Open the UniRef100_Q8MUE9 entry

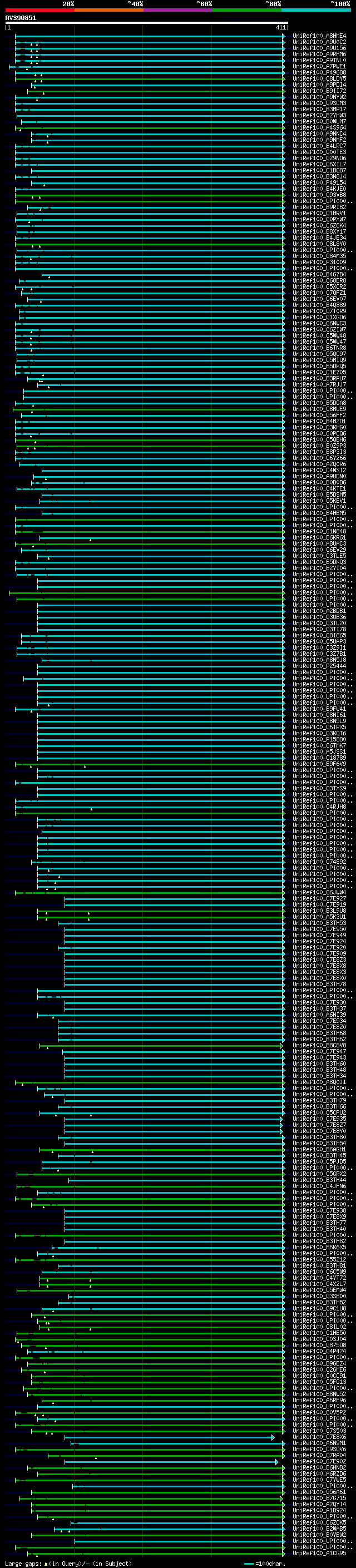pos(319,409)
